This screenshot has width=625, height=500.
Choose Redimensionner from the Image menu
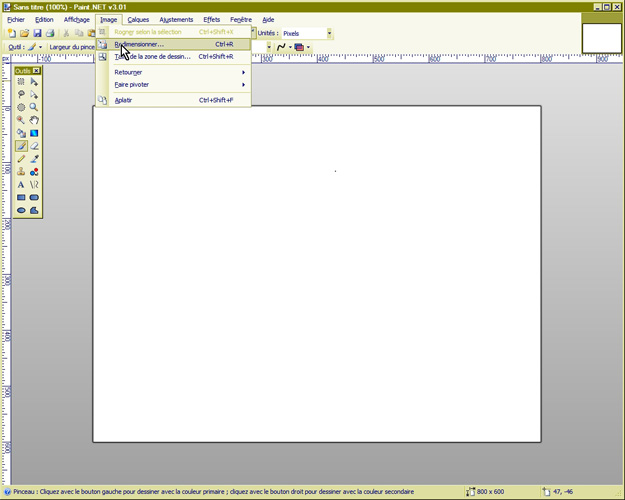140,44
